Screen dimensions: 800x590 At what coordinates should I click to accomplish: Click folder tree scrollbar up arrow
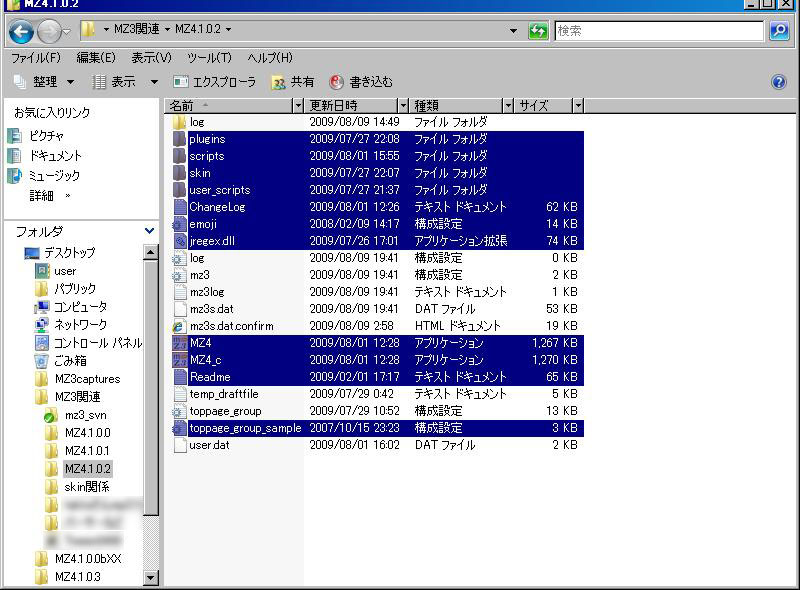[x=151, y=252]
